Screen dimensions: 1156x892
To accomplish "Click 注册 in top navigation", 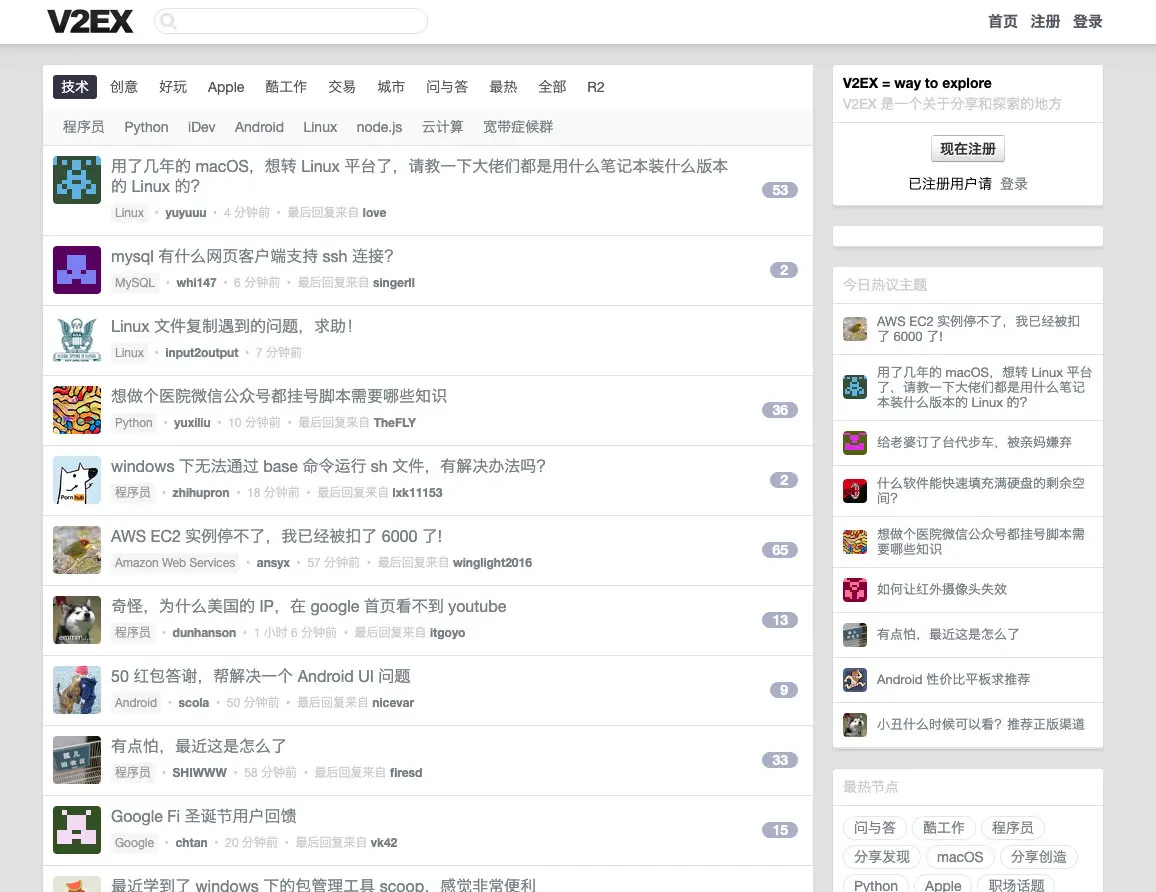I will (1045, 21).
